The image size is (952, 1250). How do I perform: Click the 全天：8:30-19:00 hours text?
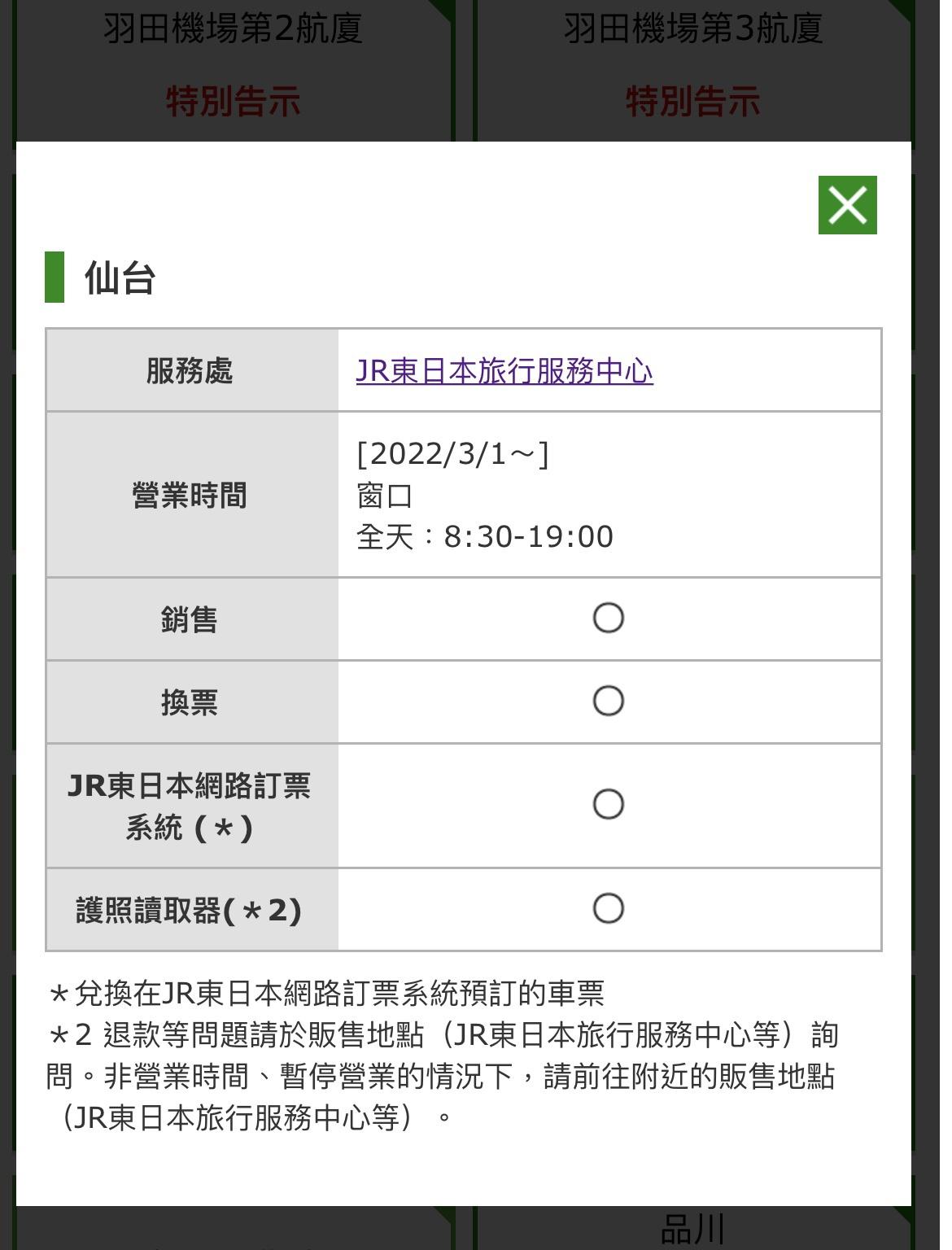485,537
